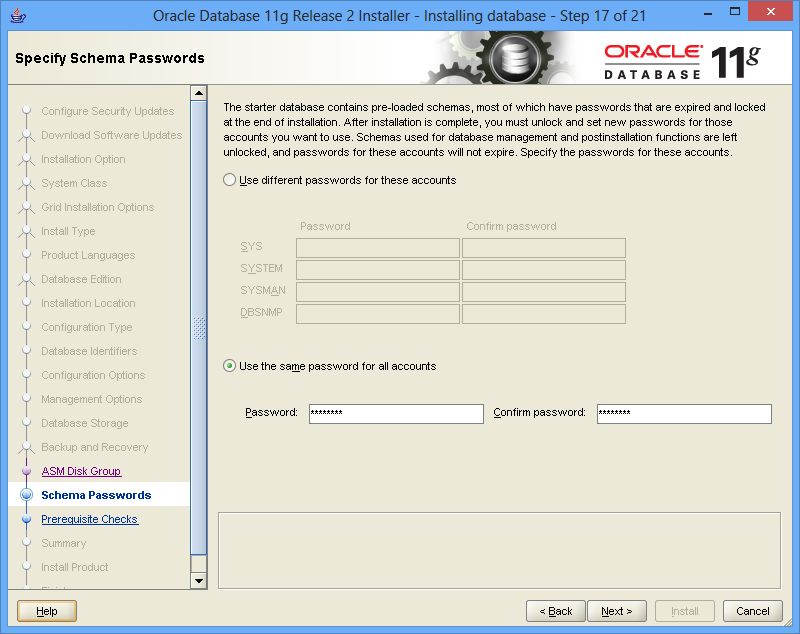The width and height of the screenshot is (800, 634).
Task: Click the 'Installation Location' step text
Action: click(x=88, y=303)
